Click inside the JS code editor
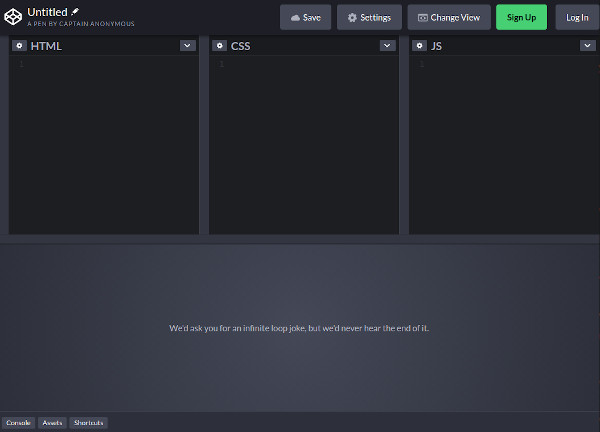Screen dimensions: 600x432 point(504,145)
